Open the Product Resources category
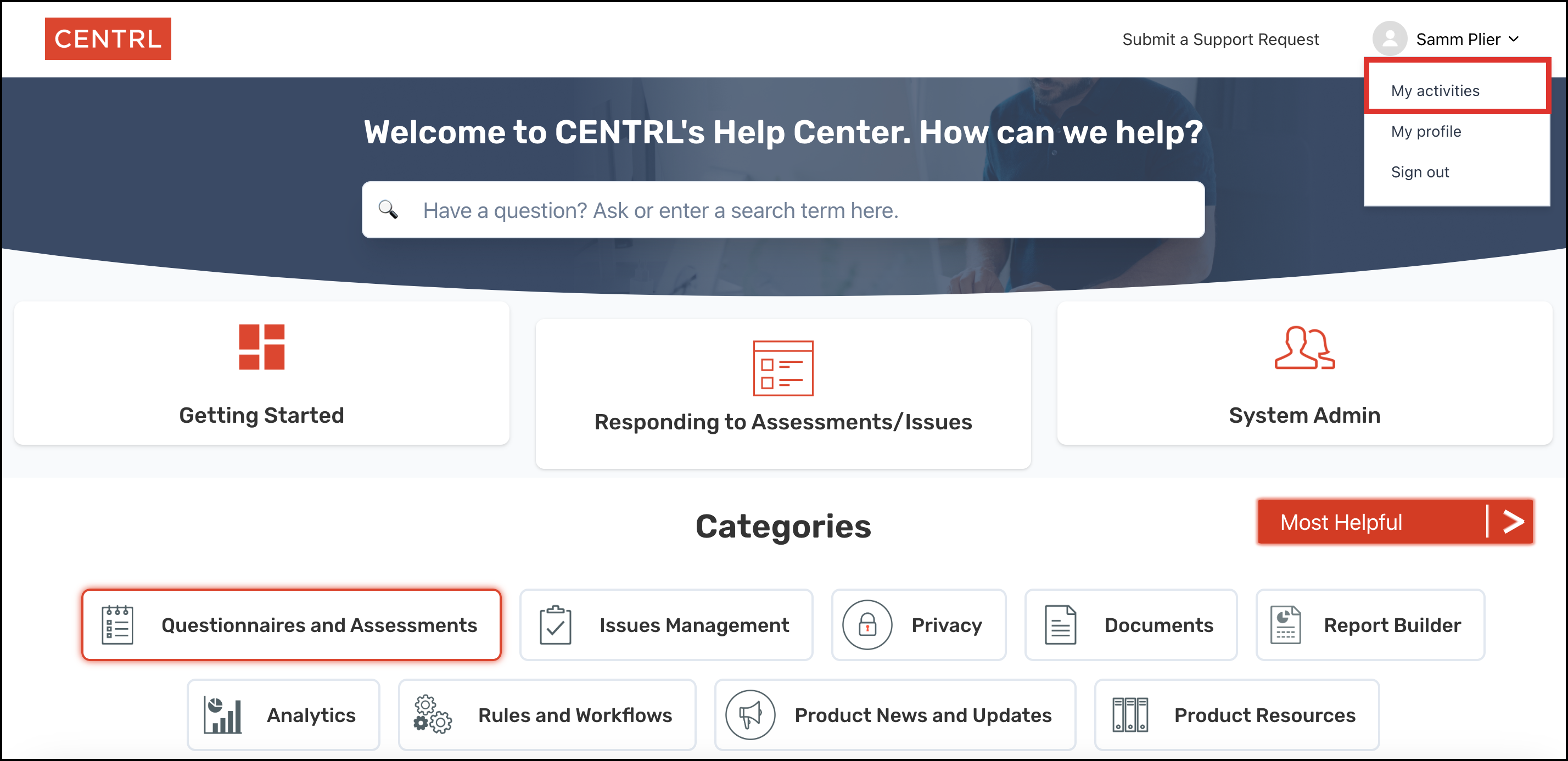 [x=1237, y=715]
